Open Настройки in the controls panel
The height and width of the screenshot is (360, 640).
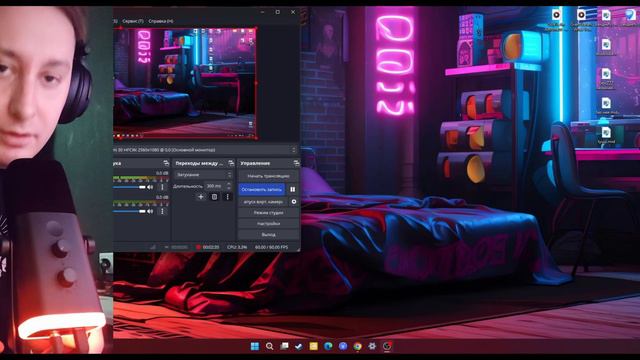[268, 224]
